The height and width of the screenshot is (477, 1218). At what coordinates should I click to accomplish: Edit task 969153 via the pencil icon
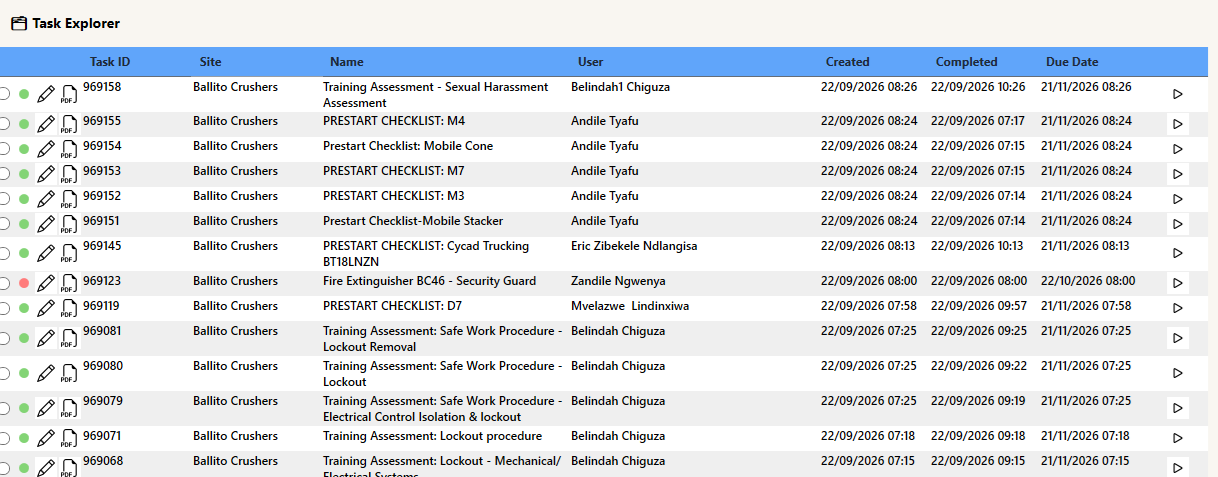[x=46, y=175]
